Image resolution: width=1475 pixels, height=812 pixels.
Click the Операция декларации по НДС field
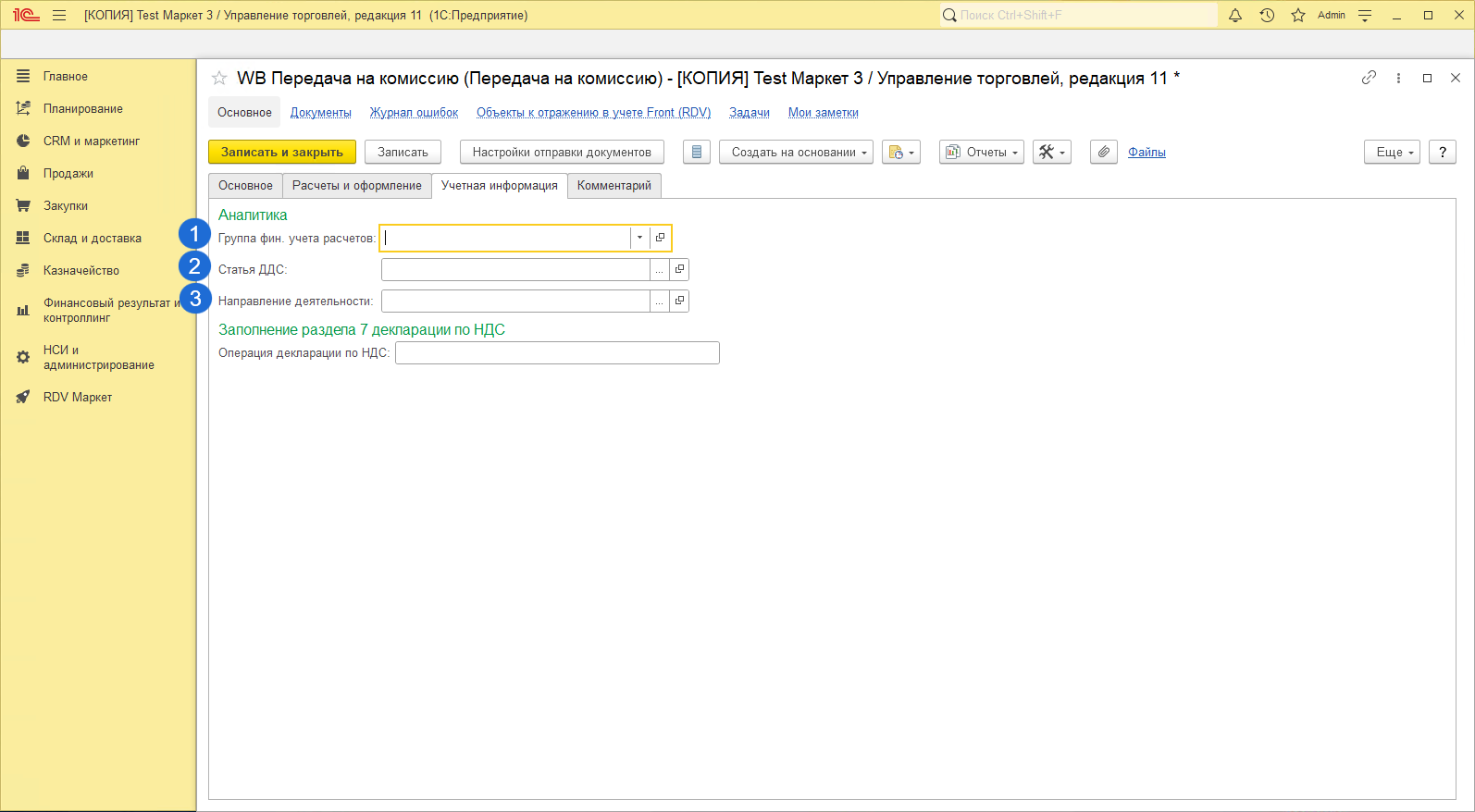pos(557,352)
